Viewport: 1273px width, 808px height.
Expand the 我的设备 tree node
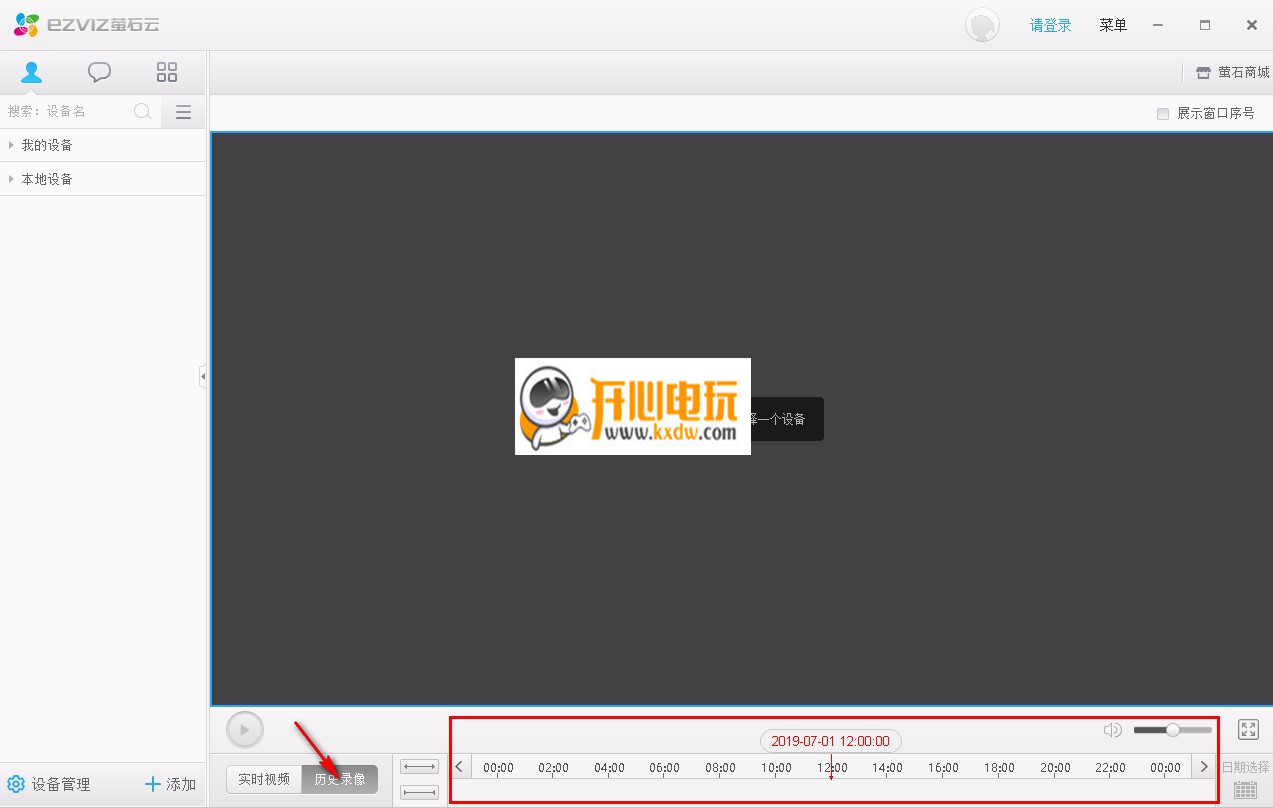click(x=11, y=145)
